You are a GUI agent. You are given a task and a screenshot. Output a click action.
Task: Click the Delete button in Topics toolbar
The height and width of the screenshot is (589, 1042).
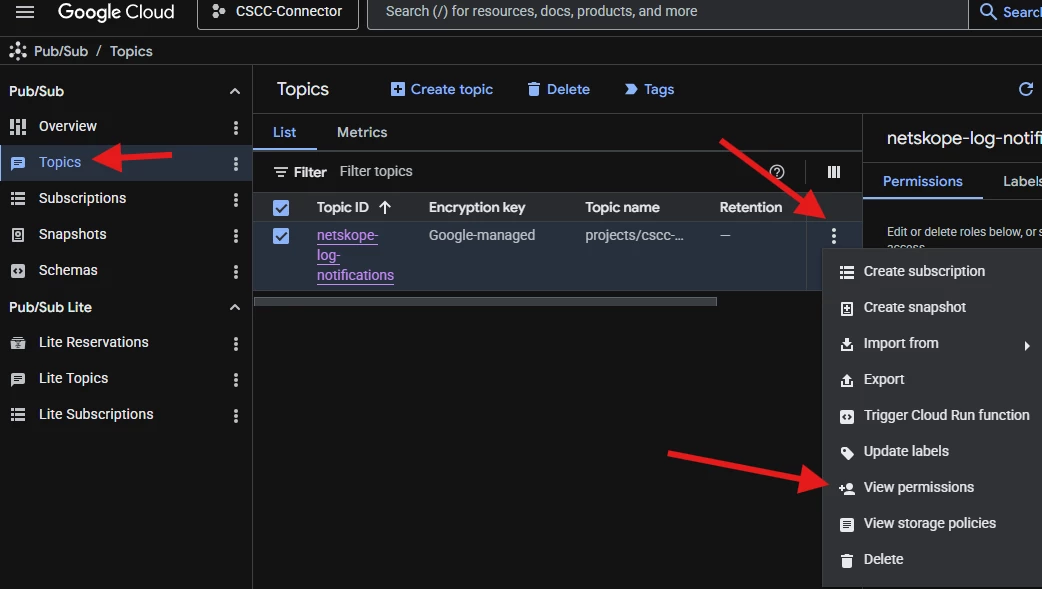(x=558, y=89)
